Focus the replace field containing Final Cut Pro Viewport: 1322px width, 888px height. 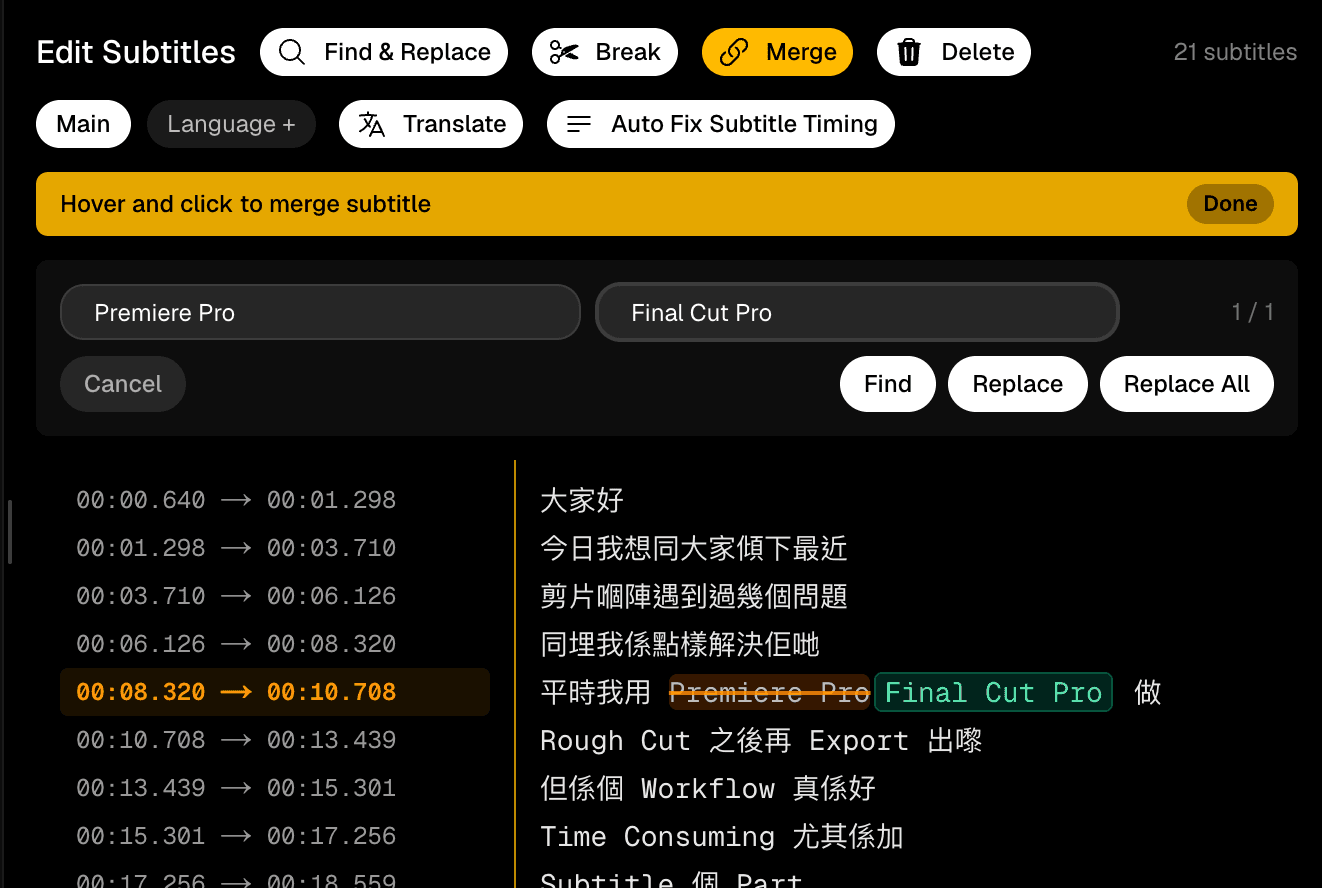857,313
